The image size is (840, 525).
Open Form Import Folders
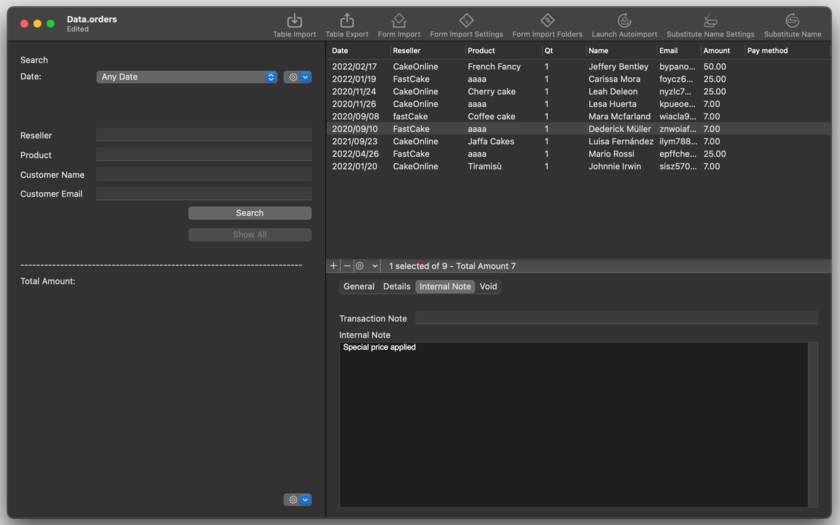click(x=547, y=26)
